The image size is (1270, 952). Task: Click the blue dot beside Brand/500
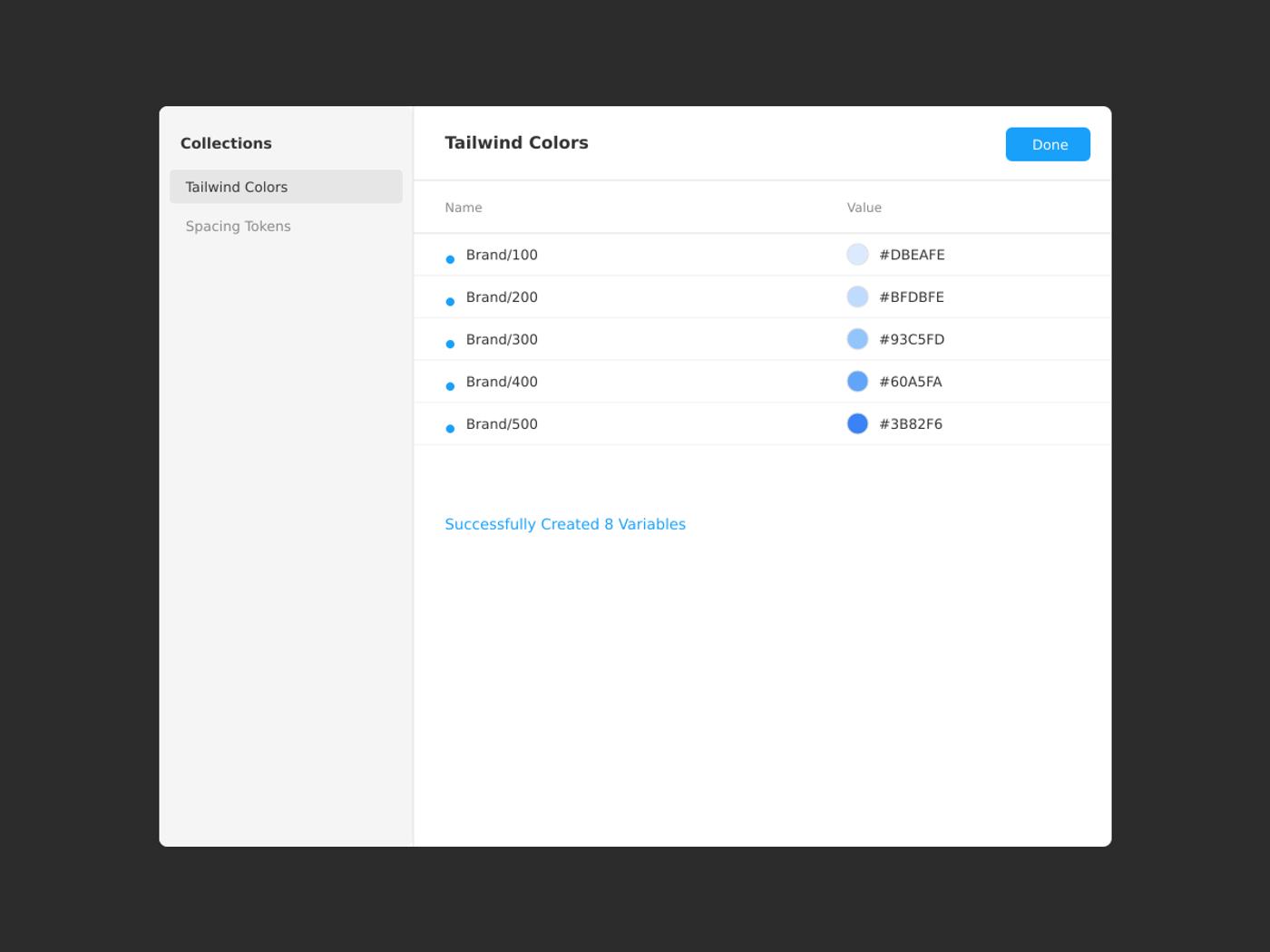click(x=450, y=429)
